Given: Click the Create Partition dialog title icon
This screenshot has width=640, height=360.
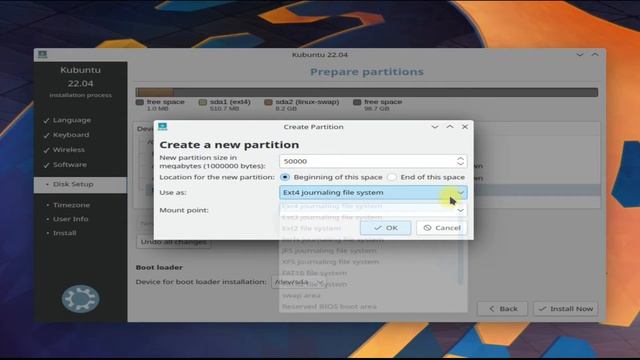Looking at the screenshot, I should [162, 127].
